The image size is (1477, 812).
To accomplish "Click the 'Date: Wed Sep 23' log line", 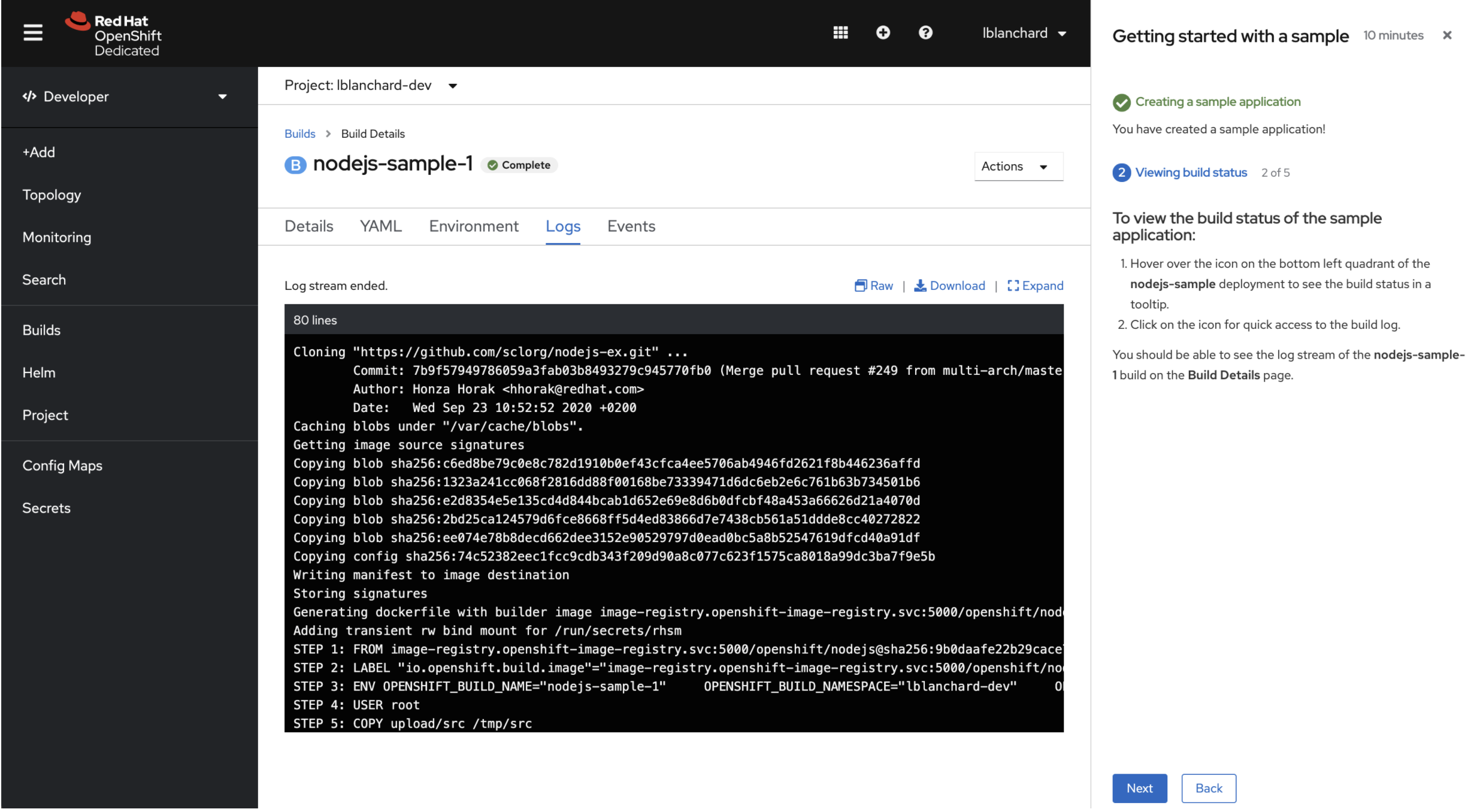I will 494,408.
